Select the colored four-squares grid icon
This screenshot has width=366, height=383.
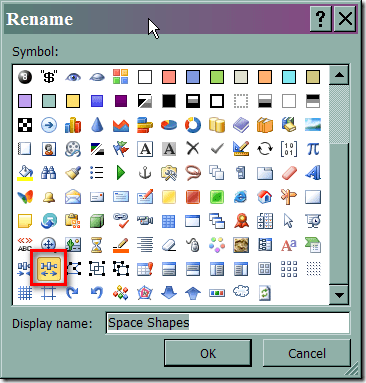pyautogui.click(x=121, y=77)
